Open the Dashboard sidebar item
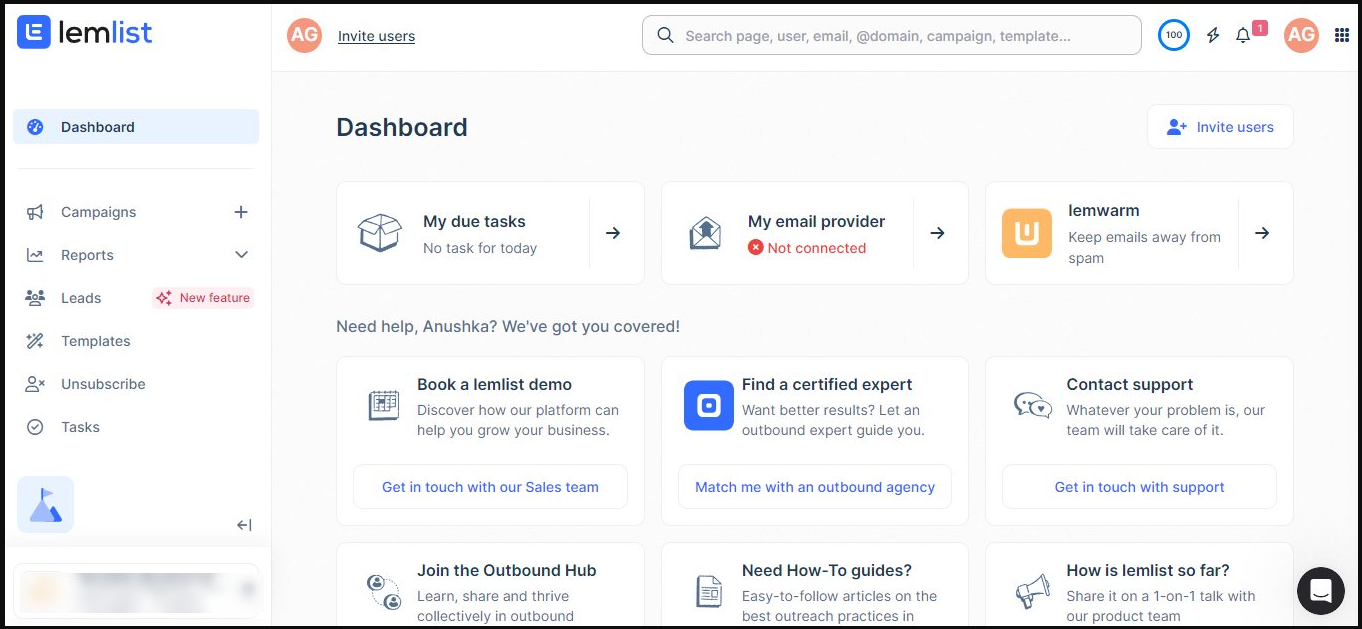Viewport: 1362px width, 629px height. (x=136, y=127)
